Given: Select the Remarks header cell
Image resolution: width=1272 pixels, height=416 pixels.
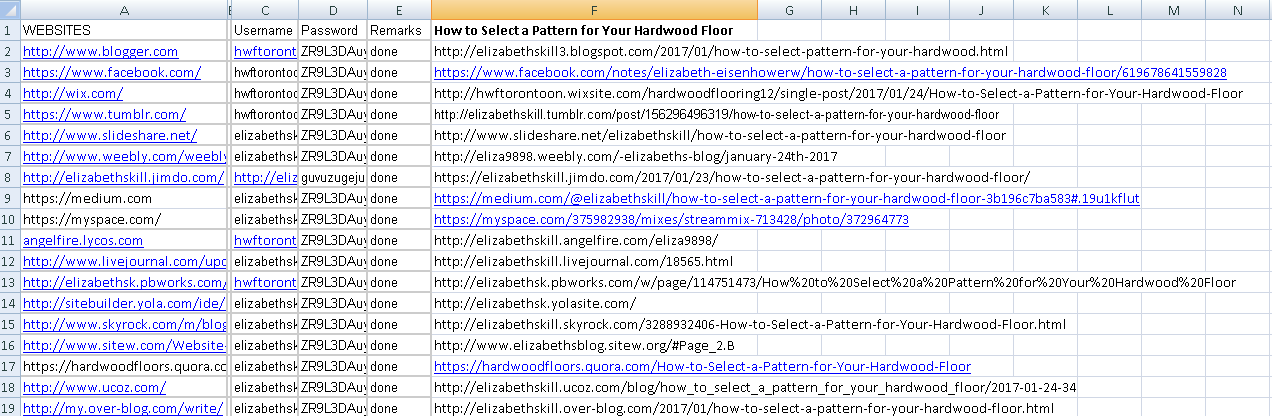Looking at the screenshot, I should [x=399, y=31].
